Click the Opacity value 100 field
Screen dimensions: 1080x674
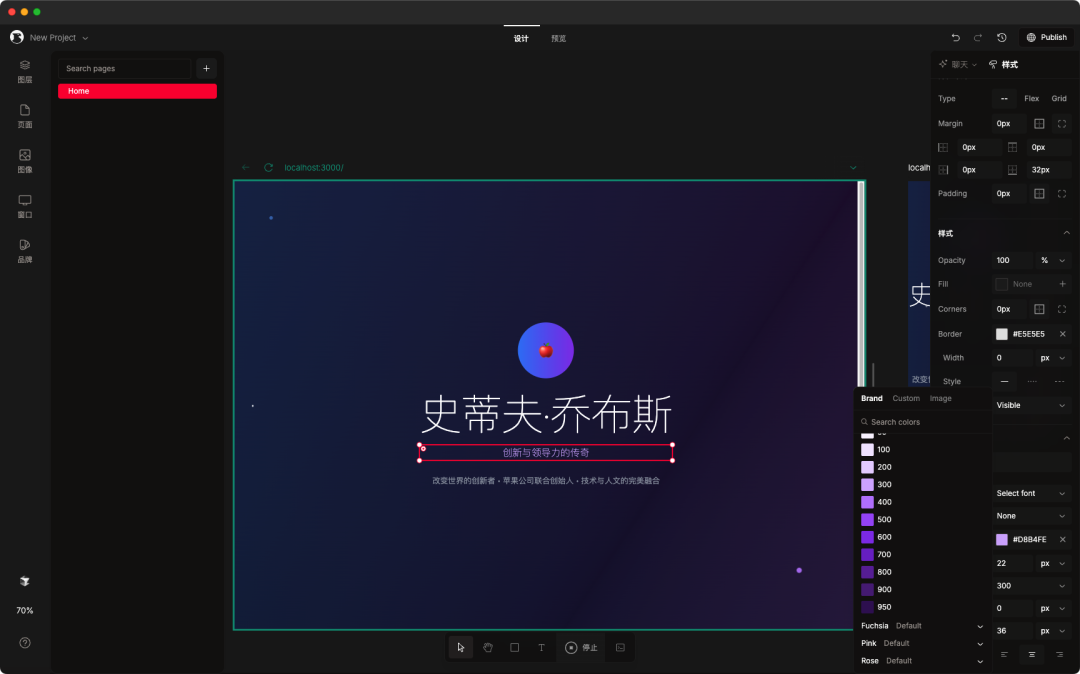(x=1012, y=260)
